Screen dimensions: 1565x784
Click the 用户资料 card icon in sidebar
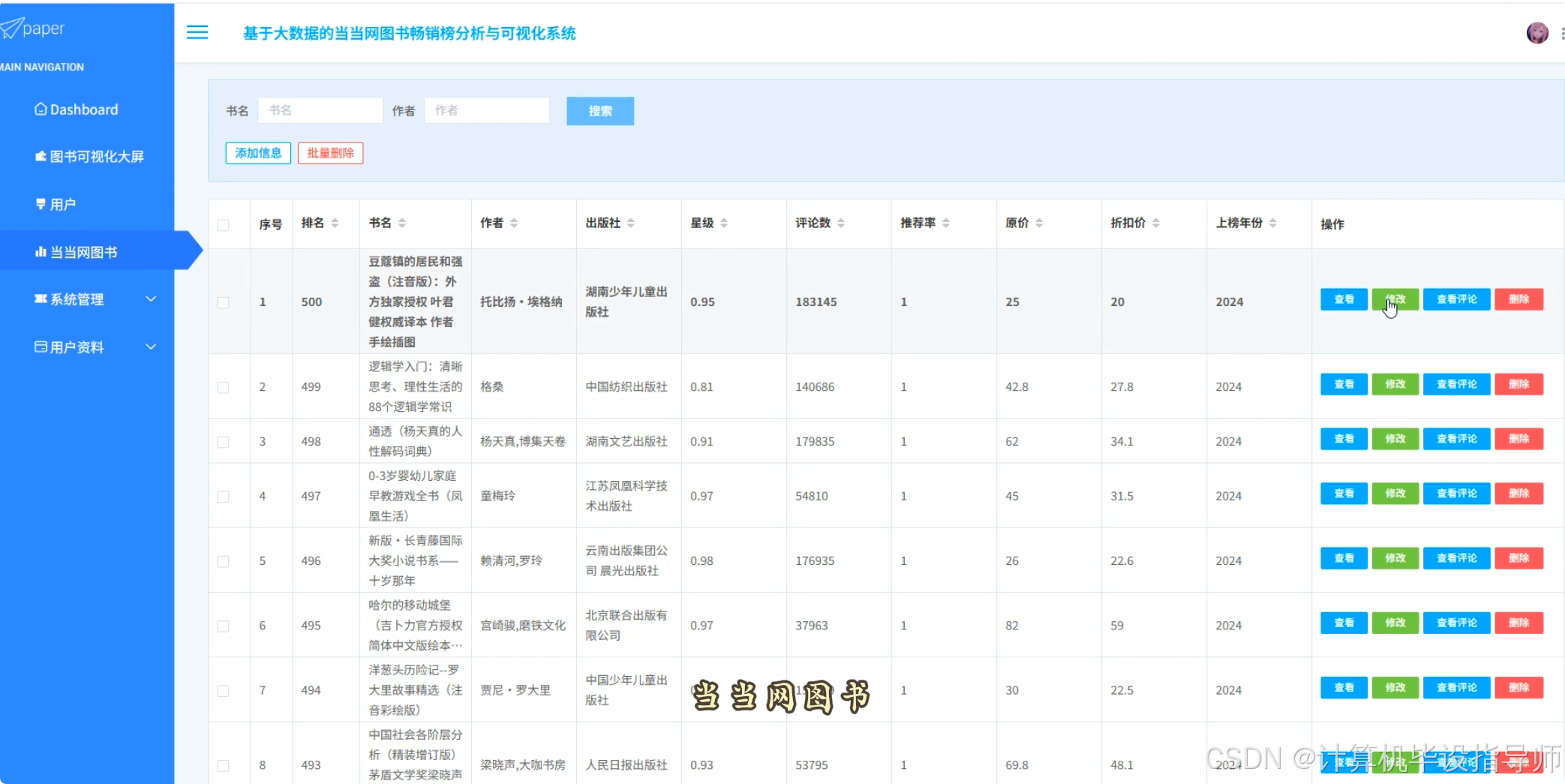point(40,346)
